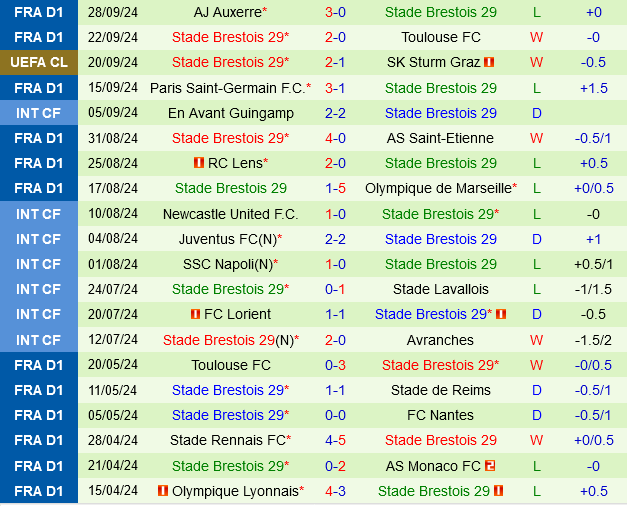Click the card icon beside AS Monaco FC
The width and height of the screenshot is (627, 506).
[491, 465]
